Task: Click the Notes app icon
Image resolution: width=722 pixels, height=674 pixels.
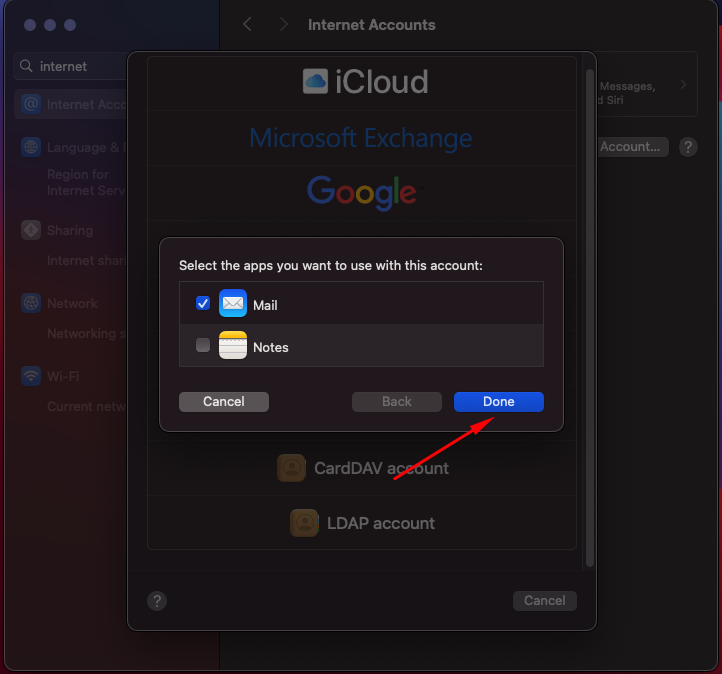Action: click(233, 345)
